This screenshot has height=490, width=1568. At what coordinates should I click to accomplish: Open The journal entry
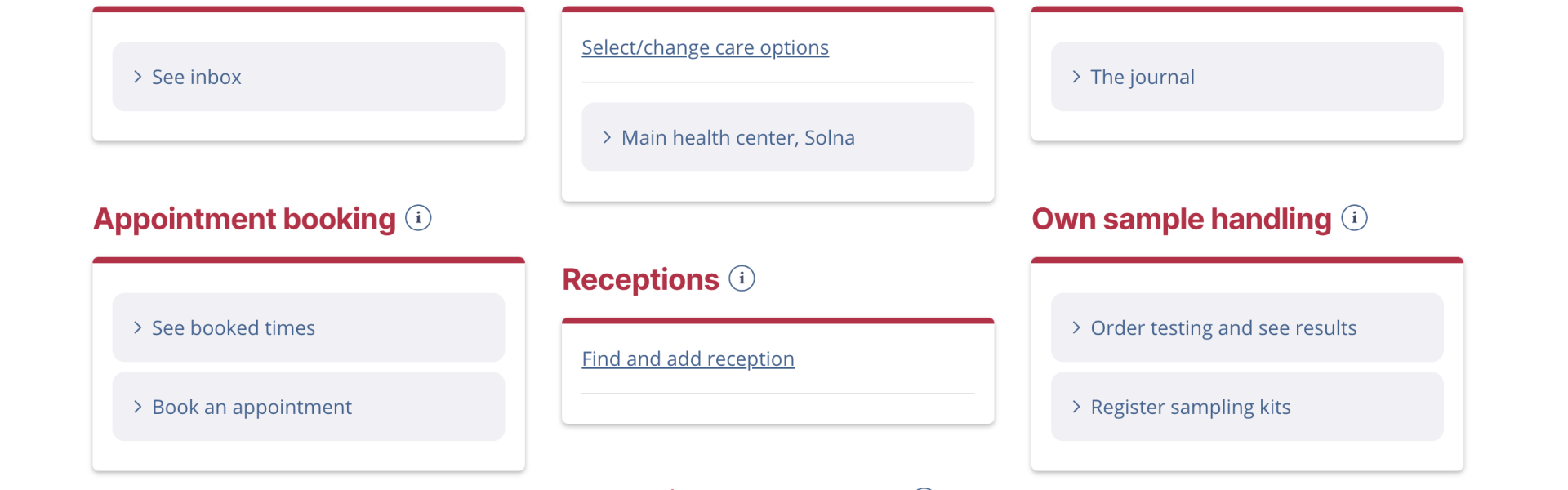tap(1247, 77)
